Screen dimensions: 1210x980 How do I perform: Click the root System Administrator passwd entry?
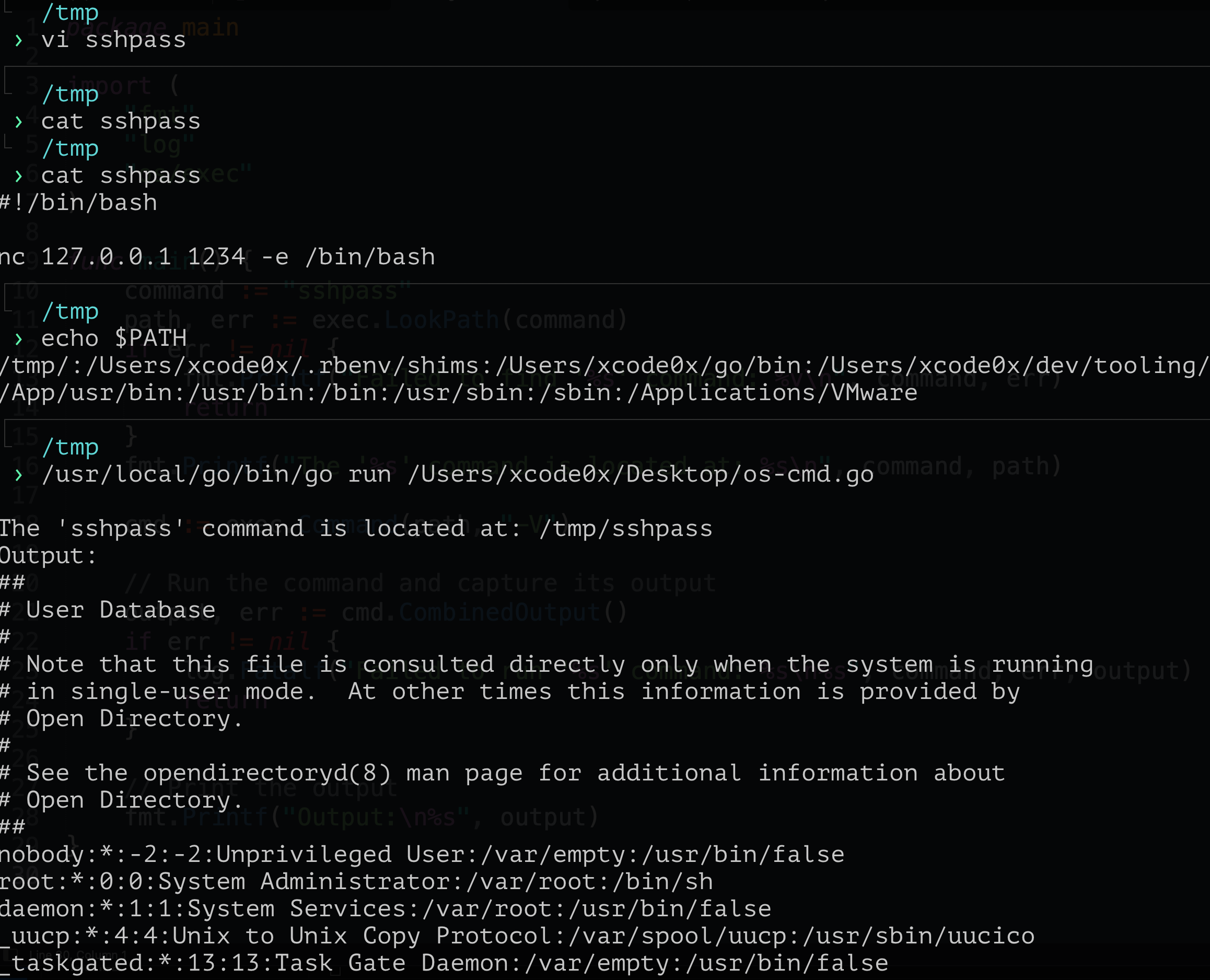click(356, 882)
